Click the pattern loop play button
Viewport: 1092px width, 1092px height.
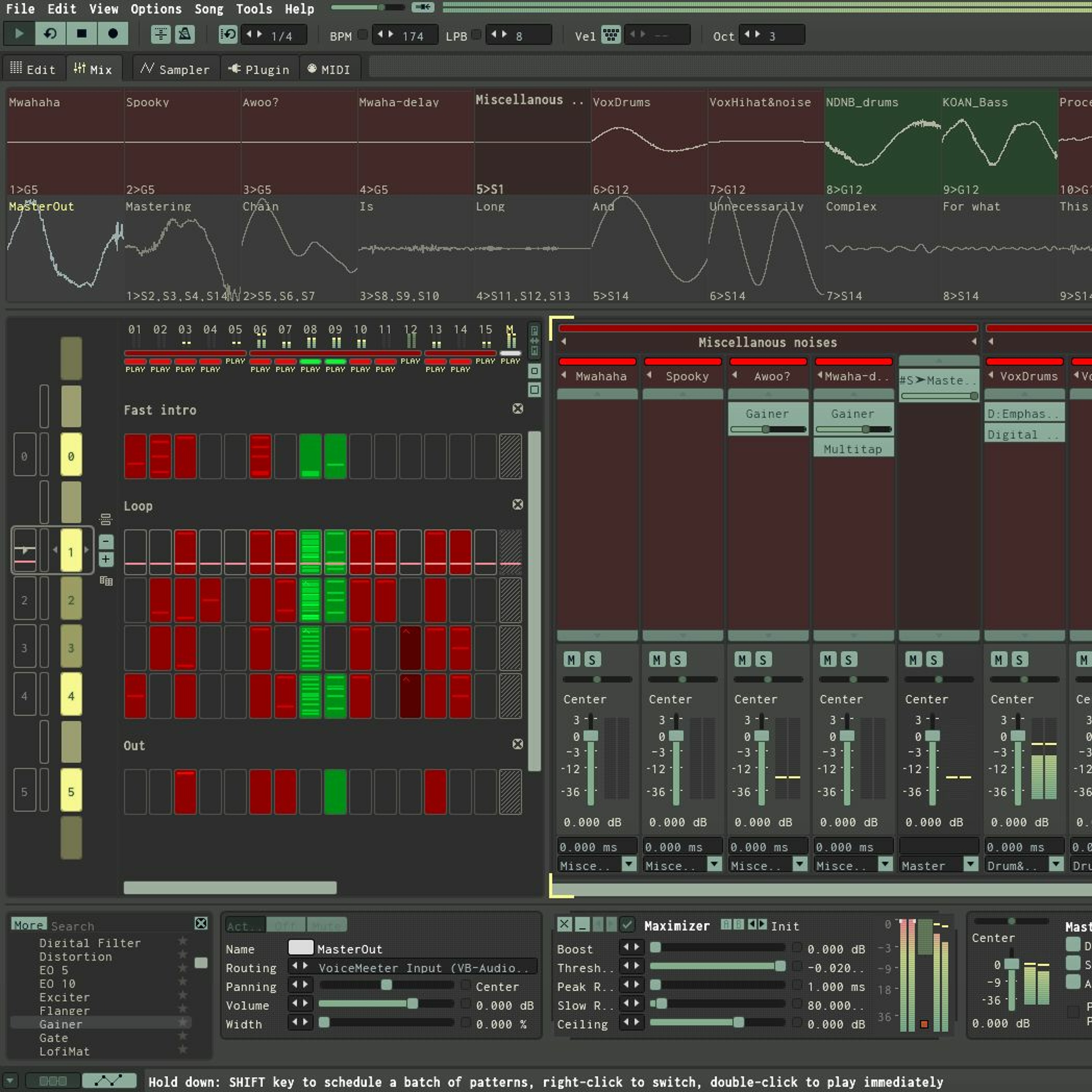point(50,34)
